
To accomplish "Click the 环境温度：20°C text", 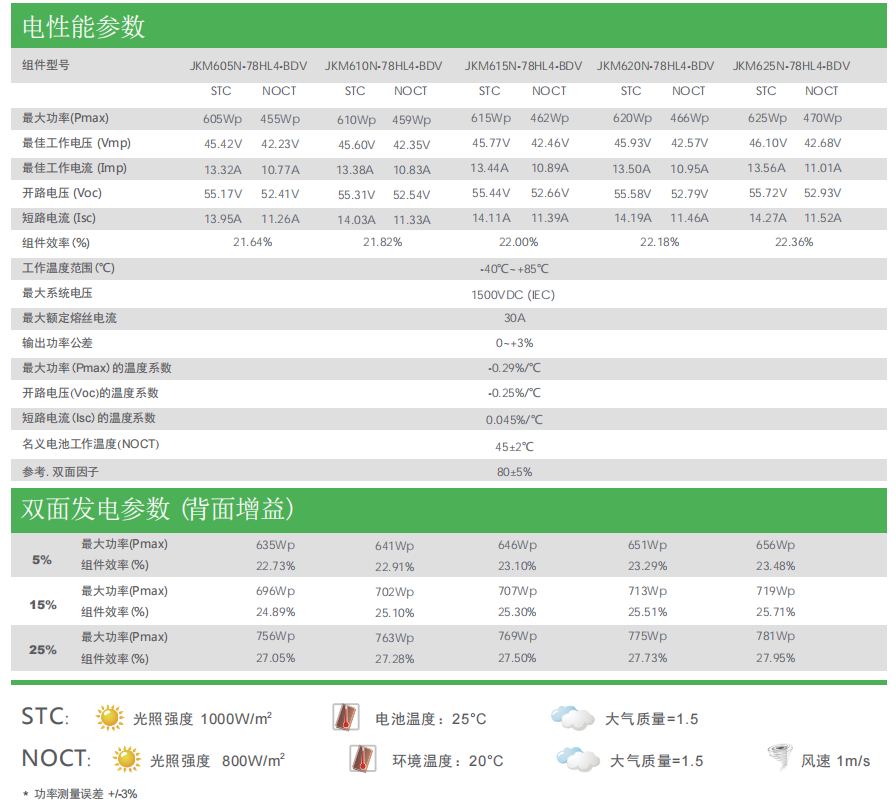I will pyautogui.click(x=448, y=761).
